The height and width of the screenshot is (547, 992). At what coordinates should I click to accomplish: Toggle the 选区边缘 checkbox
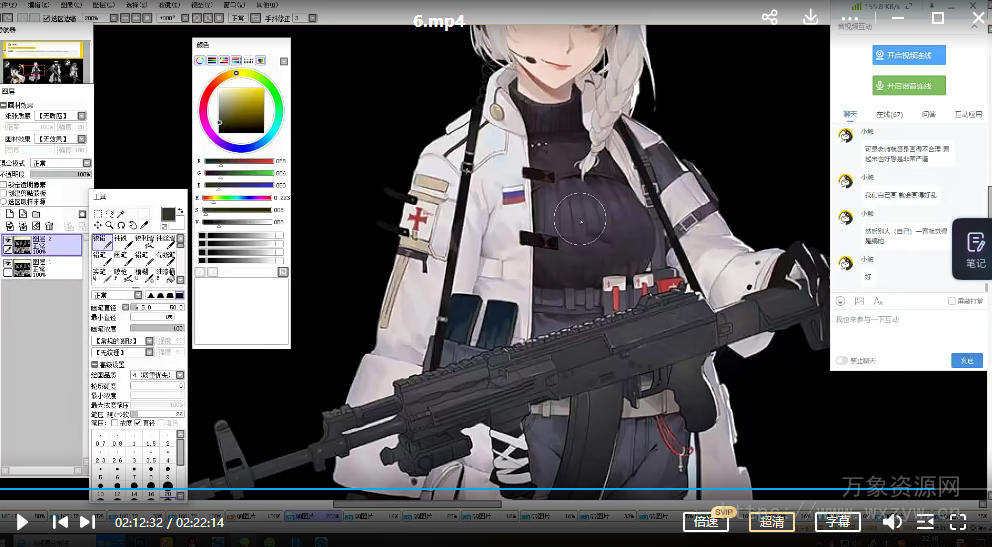47,18
